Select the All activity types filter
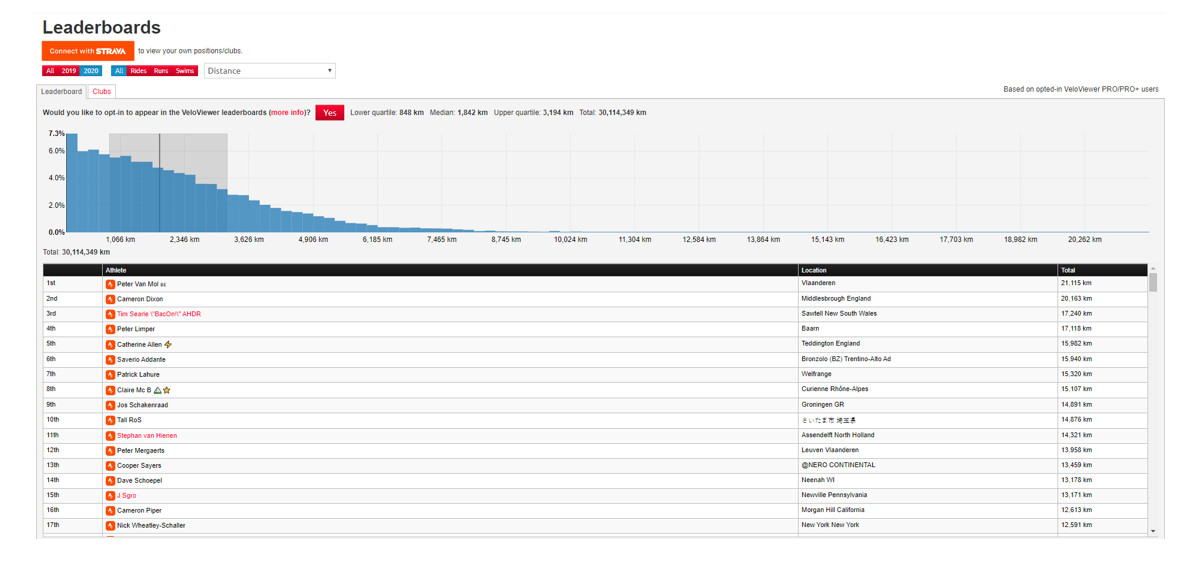Screen dimensions: 1200x569 click(x=119, y=71)
